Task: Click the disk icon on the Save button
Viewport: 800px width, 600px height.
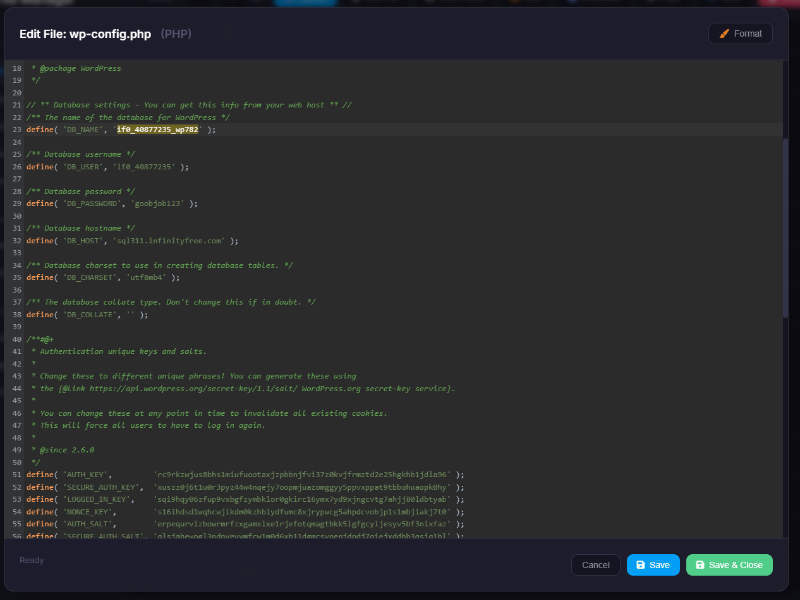Action: coord(641,565)
